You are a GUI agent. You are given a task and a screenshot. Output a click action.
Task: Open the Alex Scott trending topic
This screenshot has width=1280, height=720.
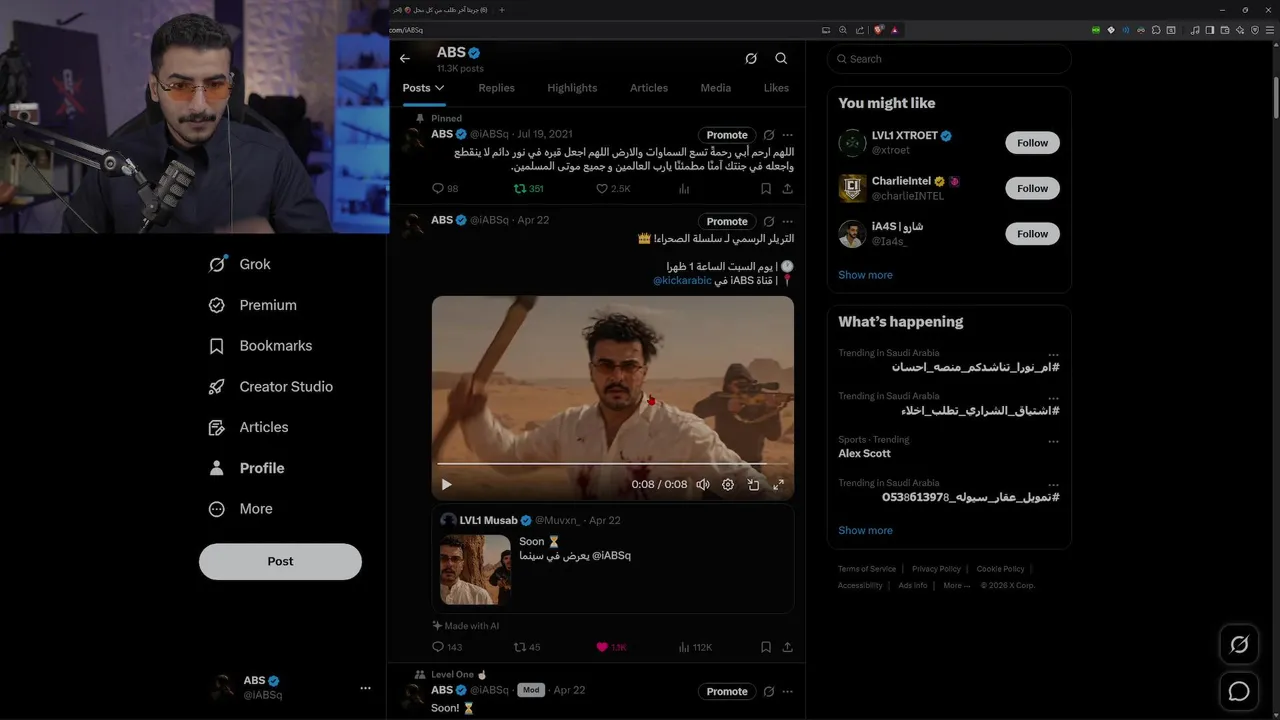click(864, 453)
